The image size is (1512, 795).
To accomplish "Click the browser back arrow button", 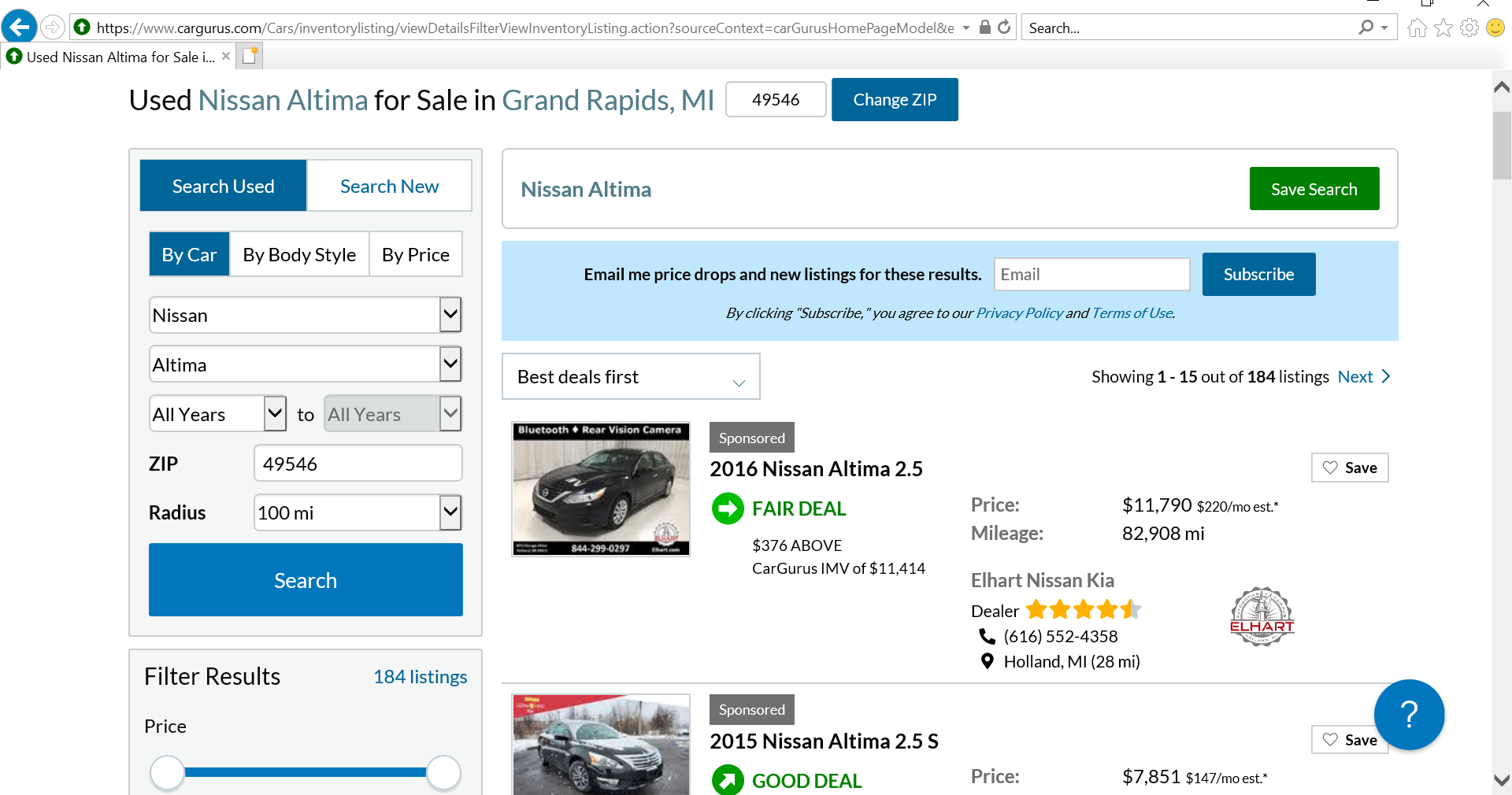I will [x=19, y=27].
